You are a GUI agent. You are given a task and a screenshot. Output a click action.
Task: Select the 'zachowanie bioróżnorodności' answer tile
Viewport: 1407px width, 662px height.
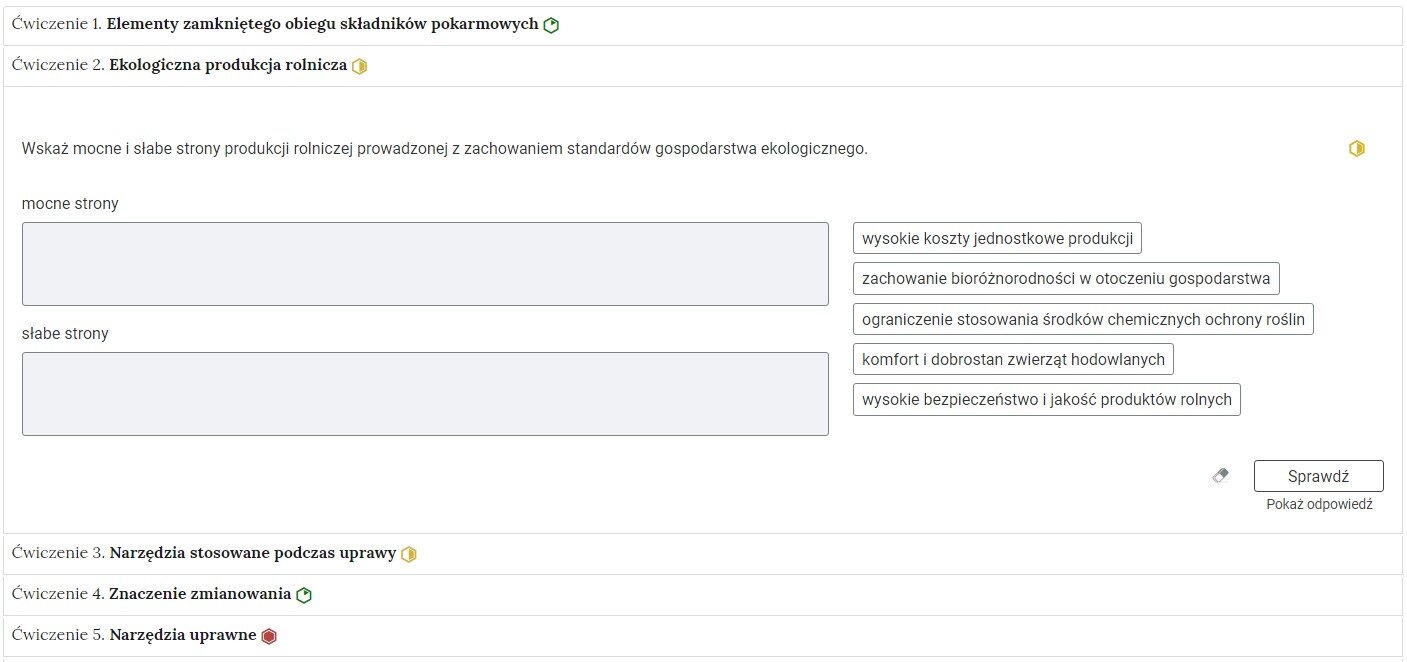click(1066, 279)
